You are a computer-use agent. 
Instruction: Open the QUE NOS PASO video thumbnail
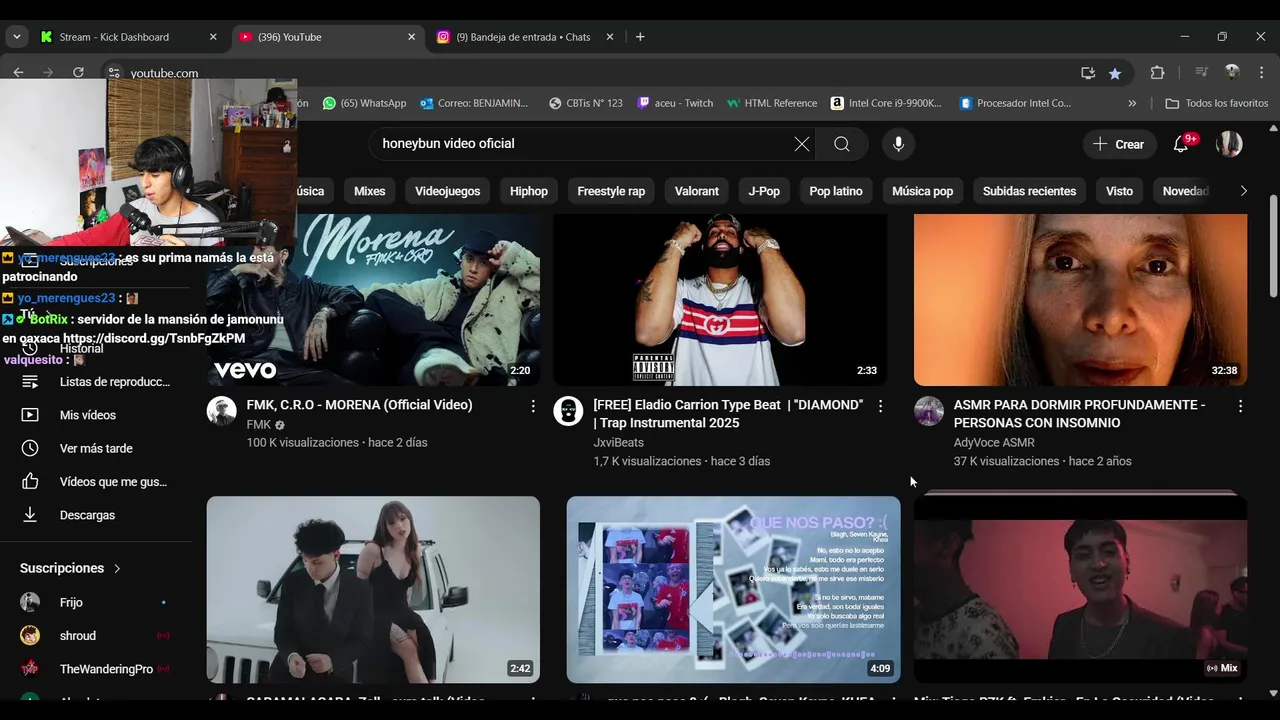click(733, 590)
